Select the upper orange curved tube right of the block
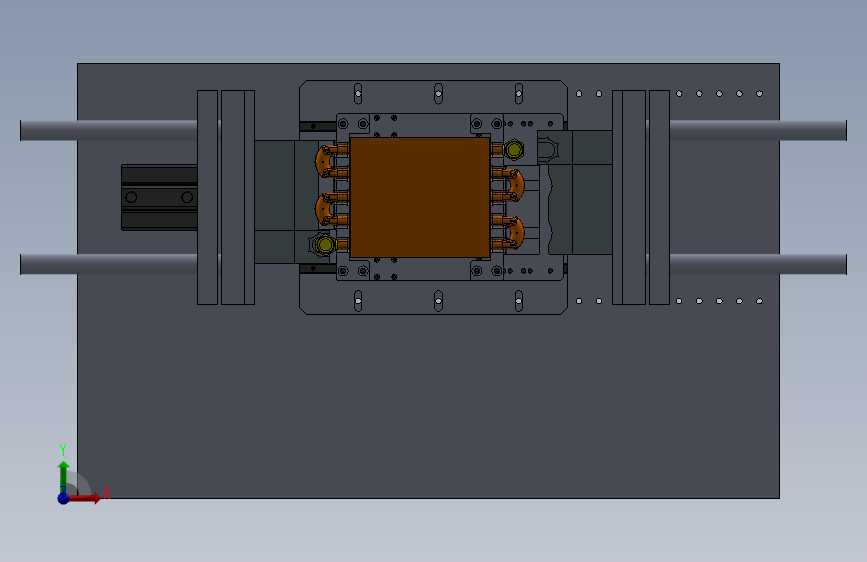Viewport: 867px width, 562px height. click(516, 185)
